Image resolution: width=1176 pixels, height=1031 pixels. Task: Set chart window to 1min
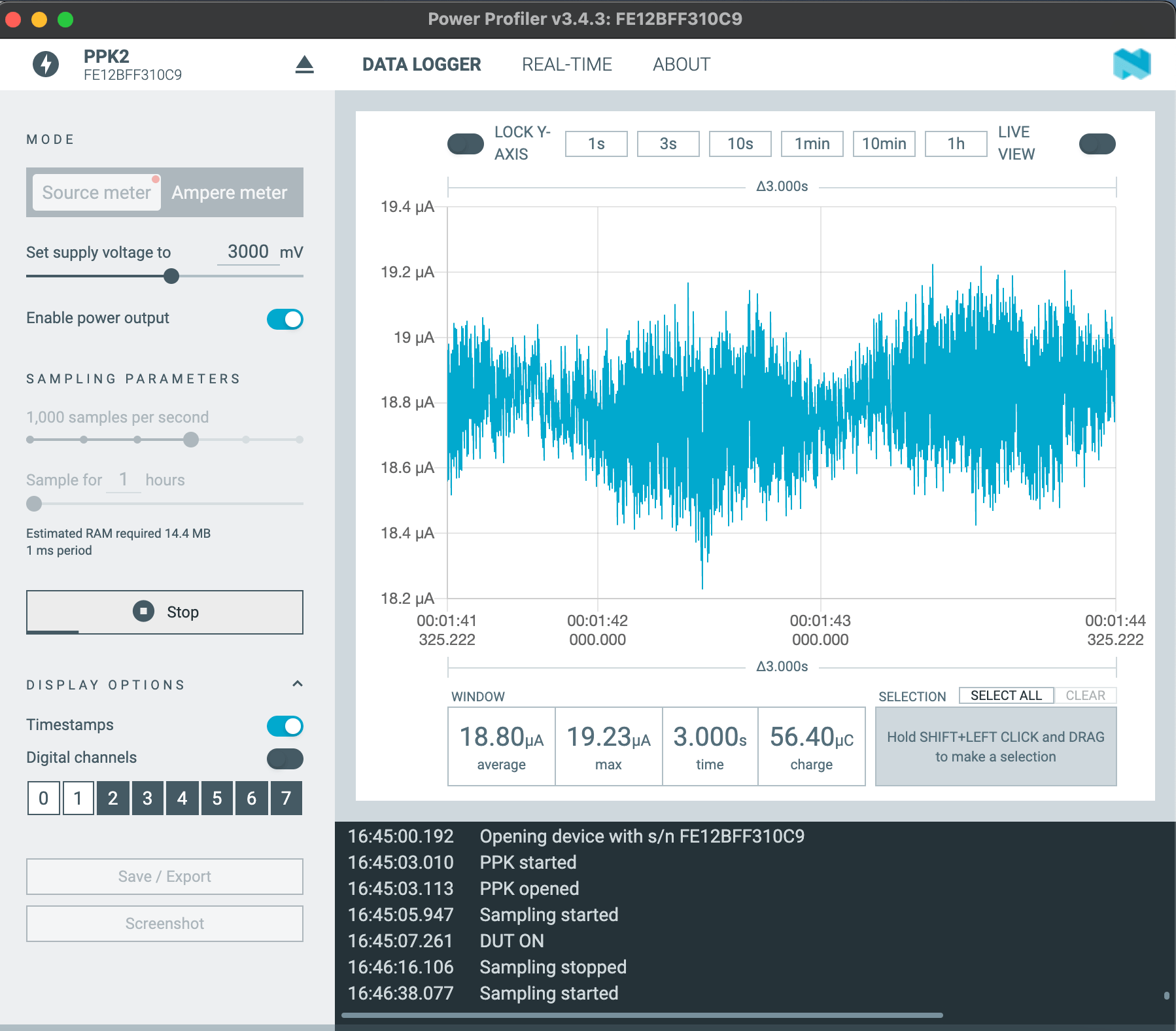812,143
